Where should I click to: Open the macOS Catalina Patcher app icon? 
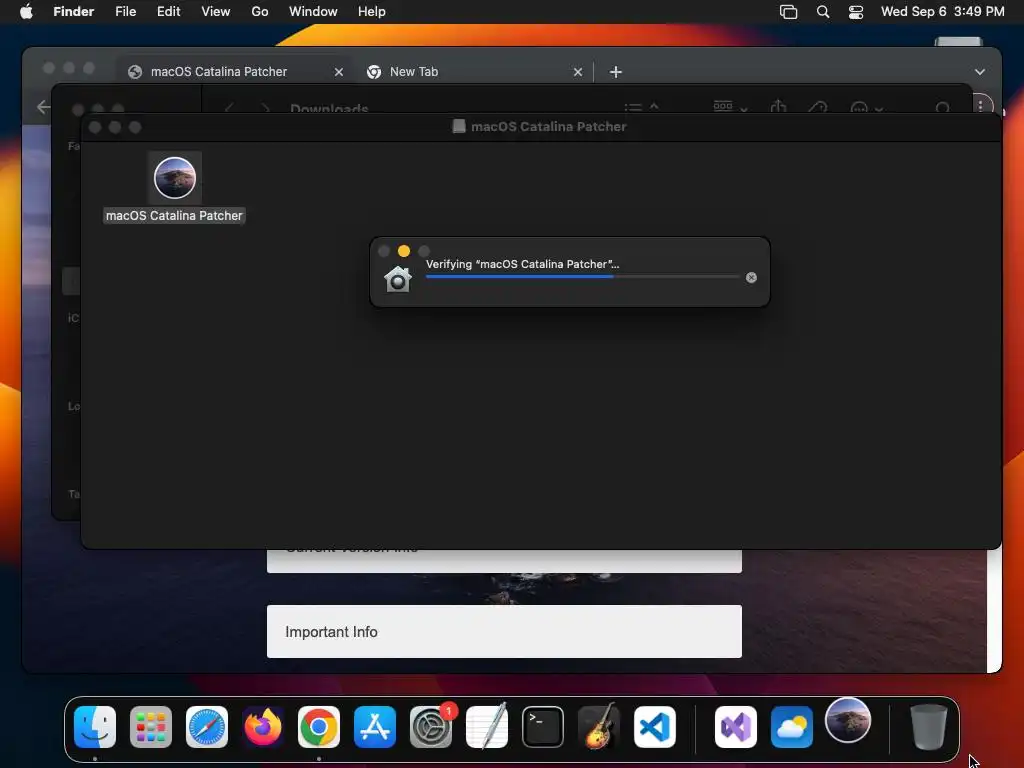174,178
